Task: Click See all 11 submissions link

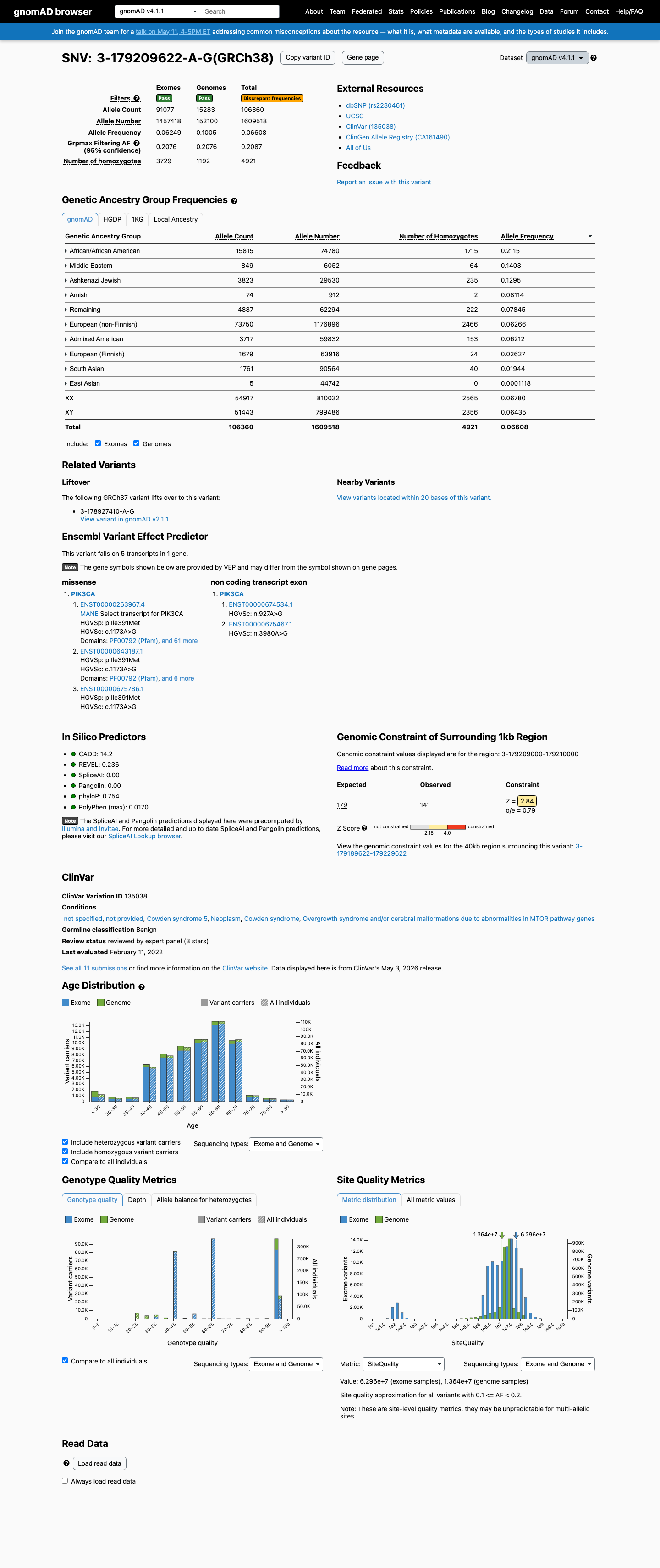Action: coord(94,969)
